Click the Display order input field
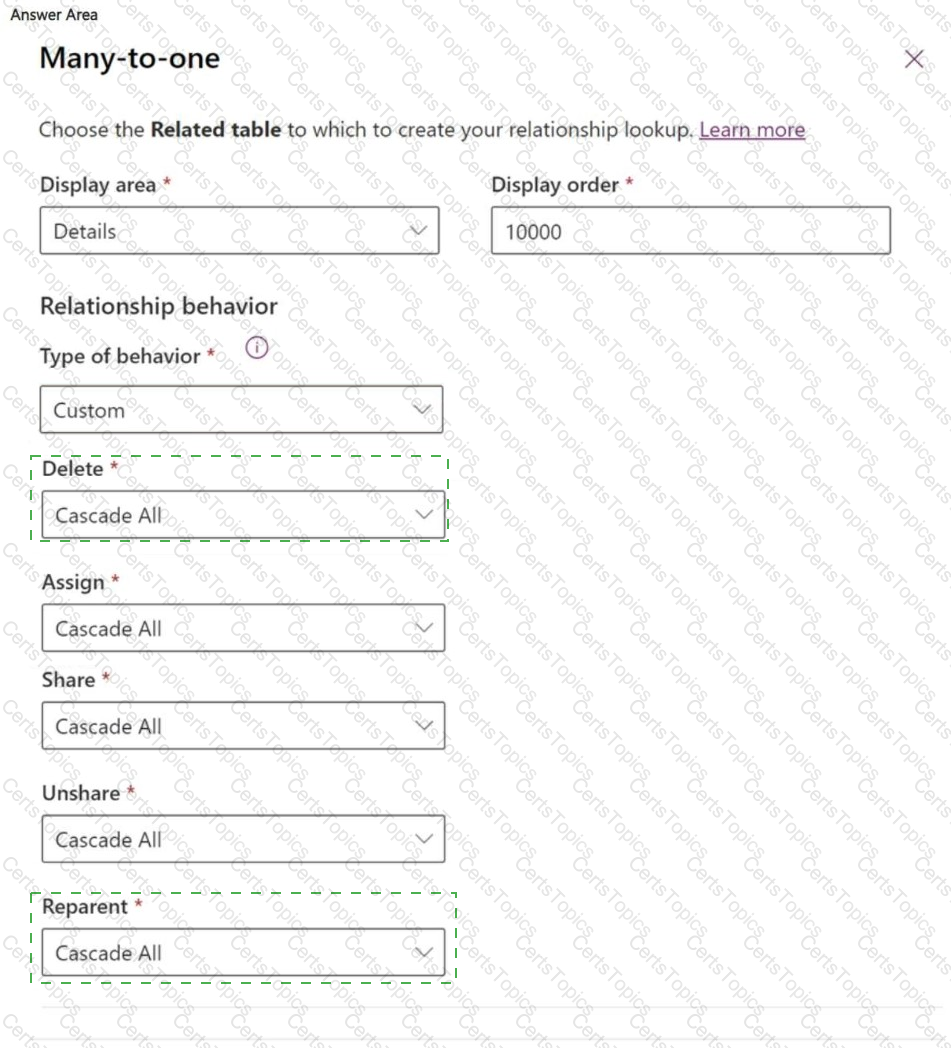Screen dimensions: 951x1048 click(690, 231)
